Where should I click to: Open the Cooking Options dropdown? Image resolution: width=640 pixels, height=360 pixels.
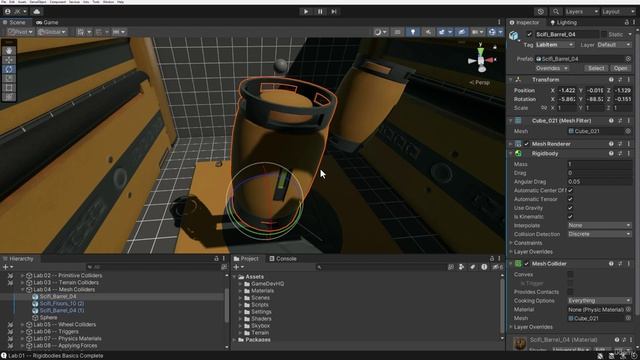(599, 300)
